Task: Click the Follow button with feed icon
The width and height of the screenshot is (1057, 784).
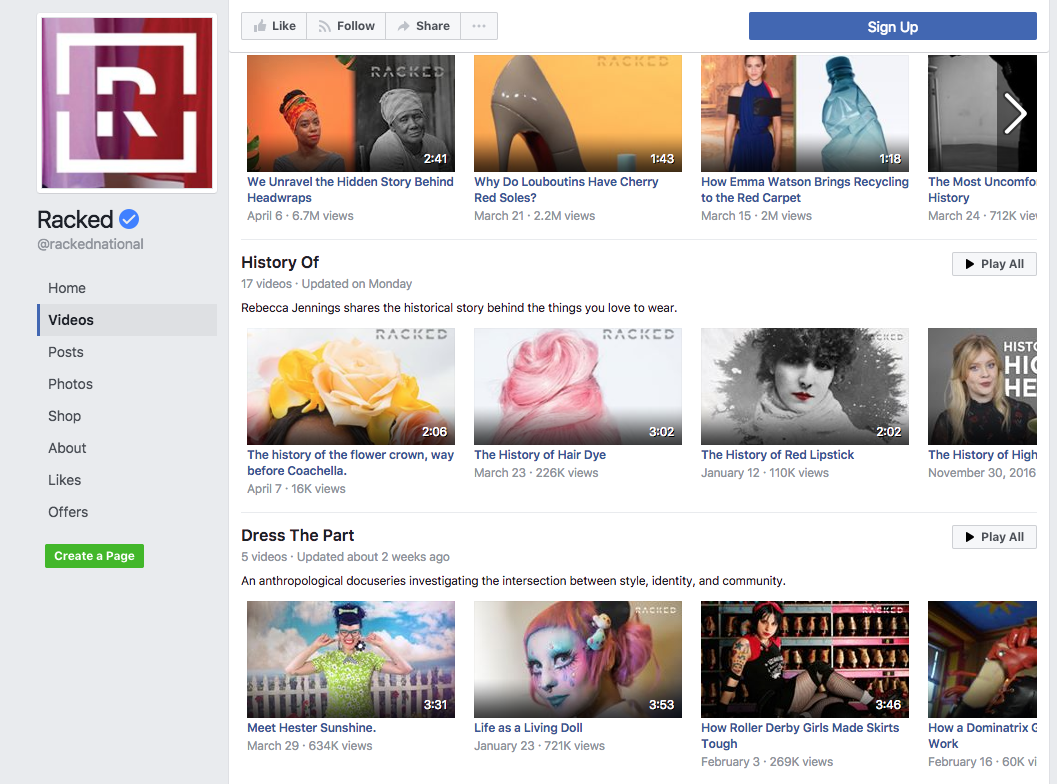Action: 346,26
